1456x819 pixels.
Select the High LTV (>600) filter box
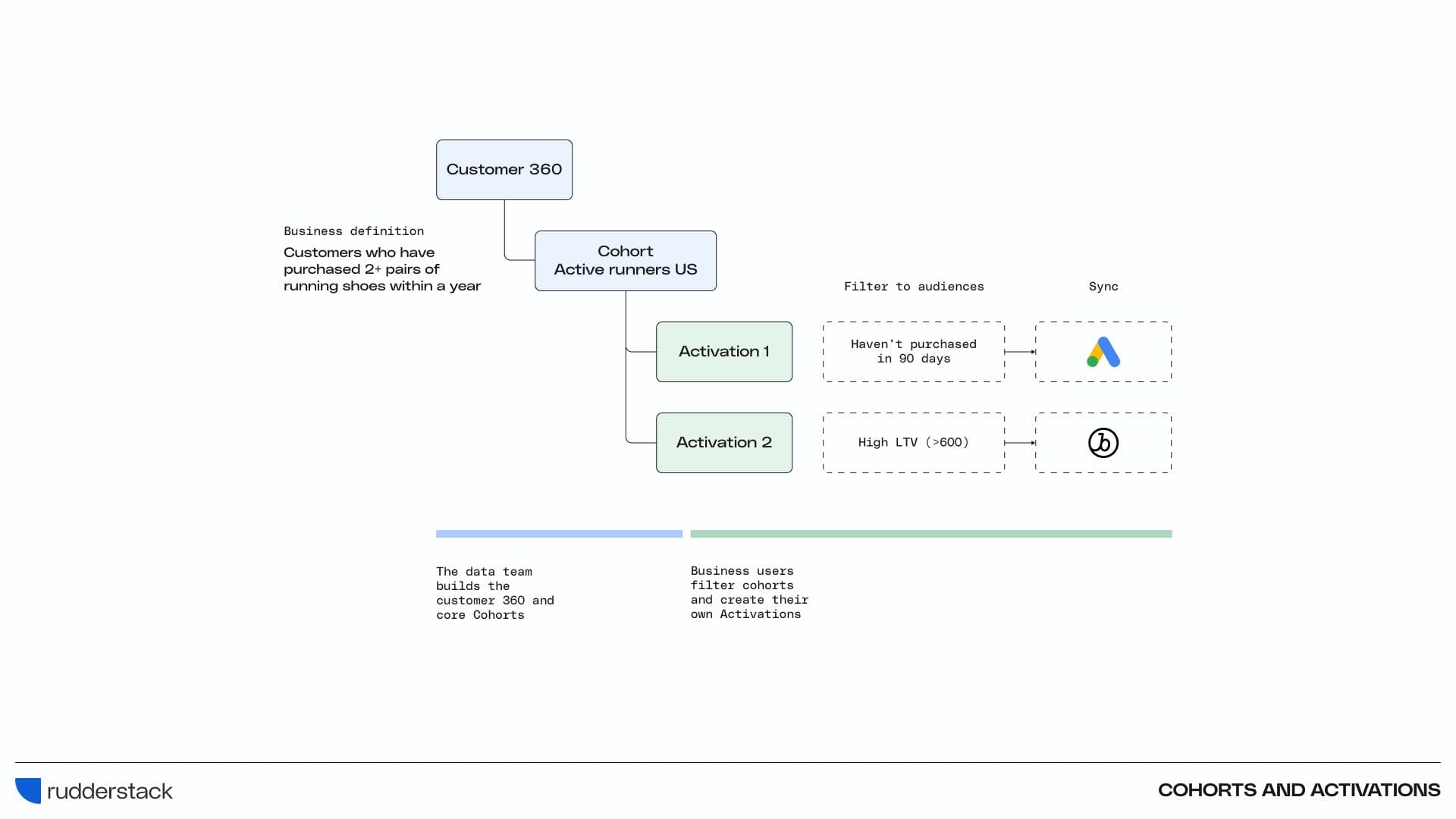tap(914, 443)
